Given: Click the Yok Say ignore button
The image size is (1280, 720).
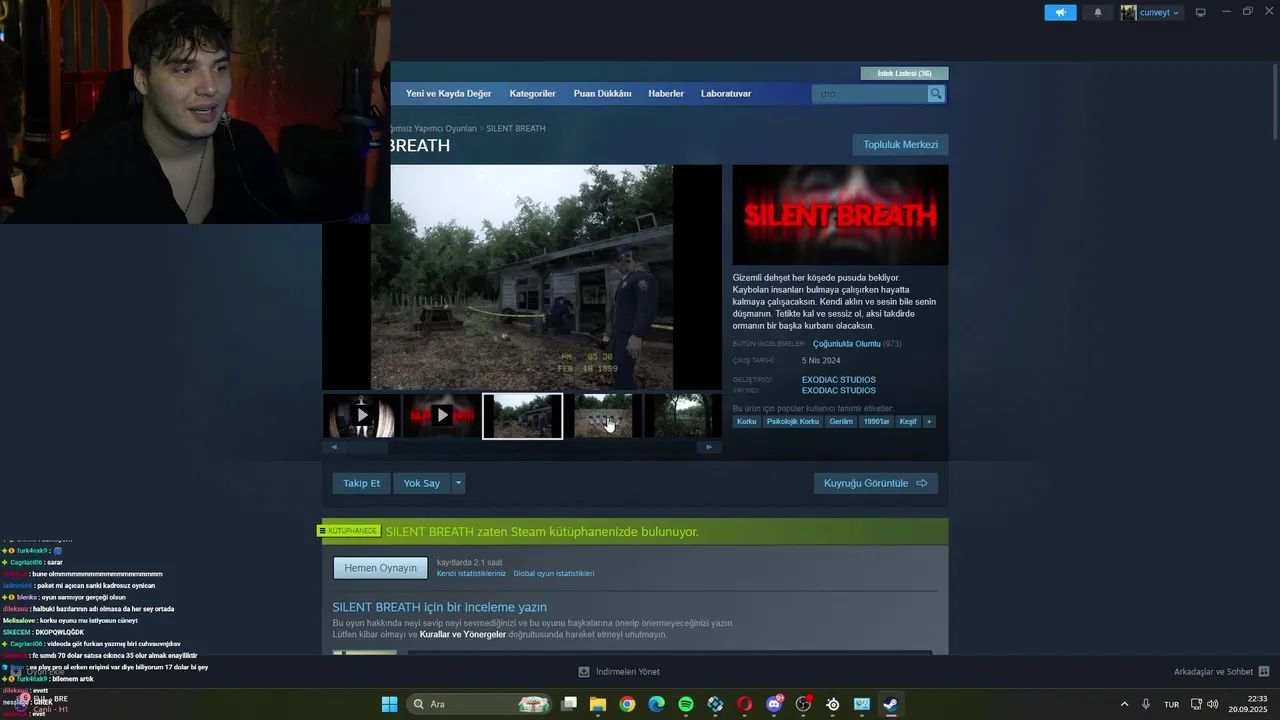Looking at the screenshot, I should tap(421, 483).
